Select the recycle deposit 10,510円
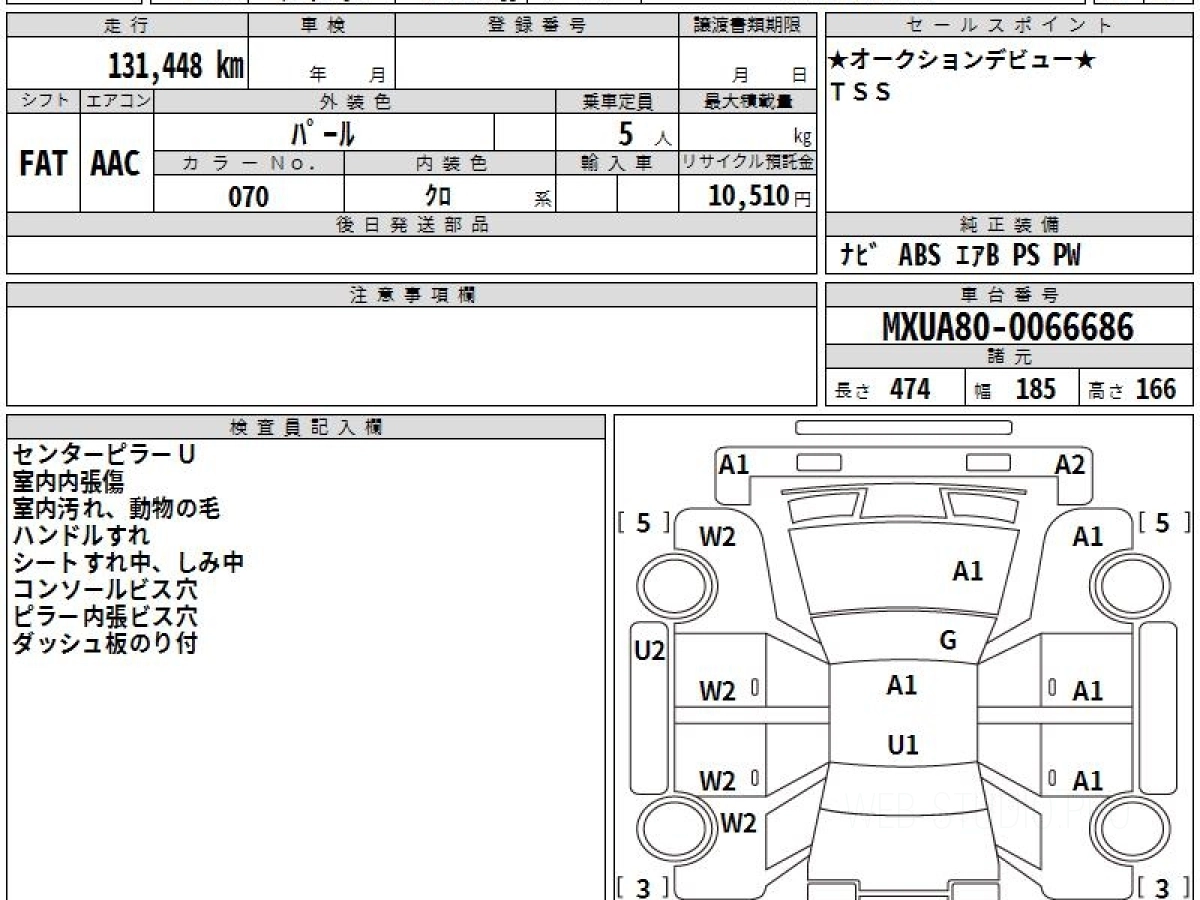Image resolution: width=1200 pixels, height=900 pixels. tap(760, 196)
